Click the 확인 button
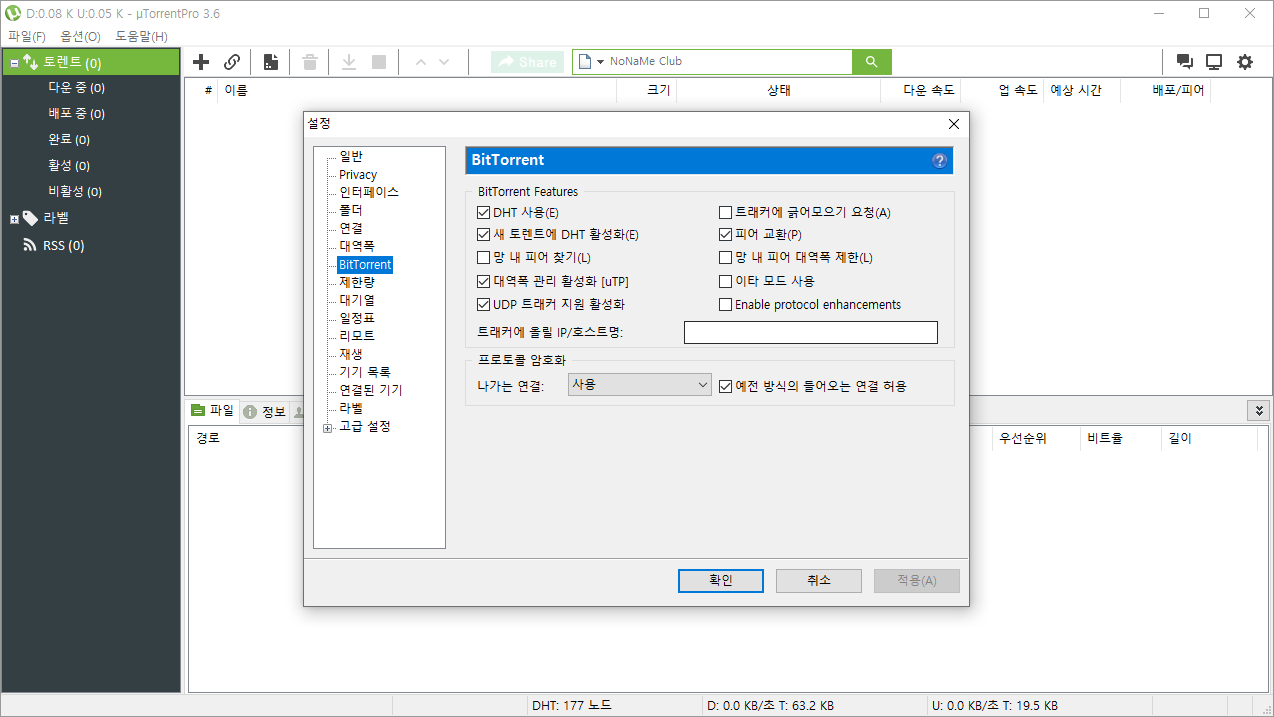 tap(721, 581)
